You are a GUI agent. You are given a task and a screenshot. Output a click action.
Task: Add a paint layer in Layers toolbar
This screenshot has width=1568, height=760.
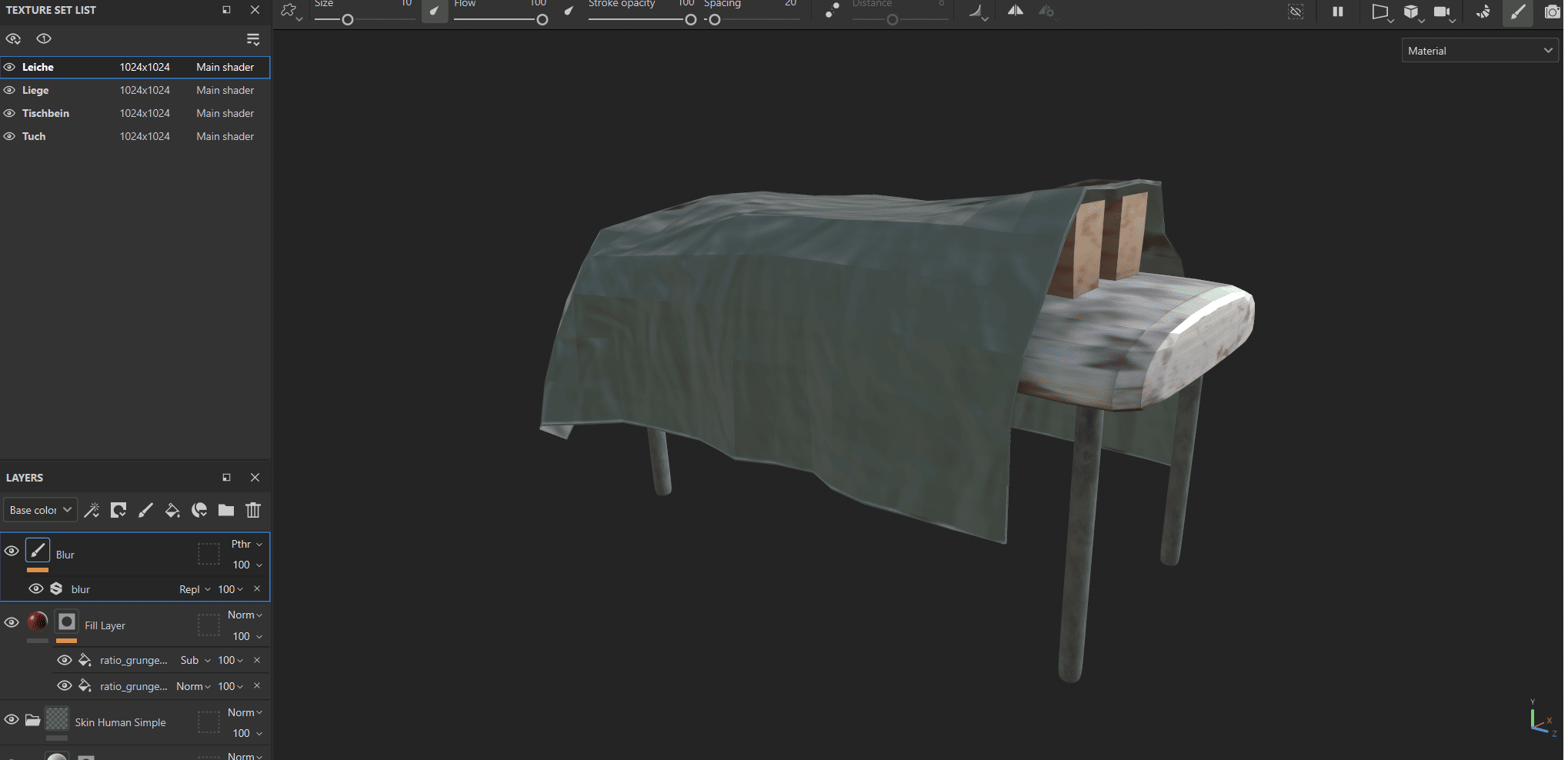145,510
